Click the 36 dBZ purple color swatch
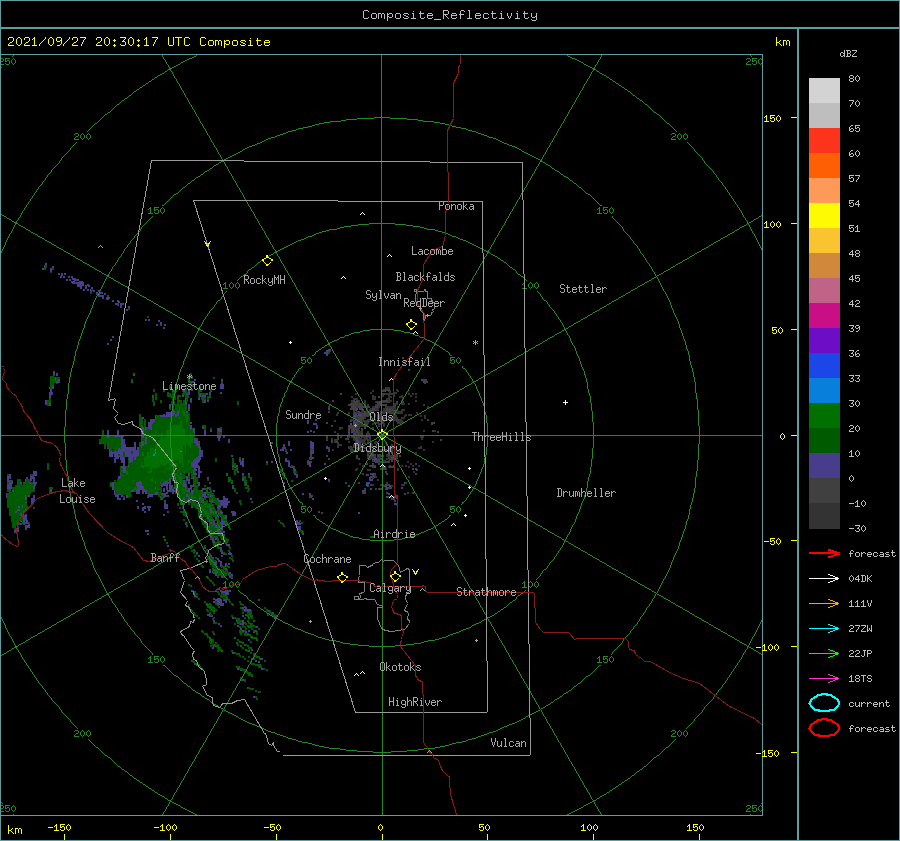Viewport: 900px width, 841px height. [824, 341]
